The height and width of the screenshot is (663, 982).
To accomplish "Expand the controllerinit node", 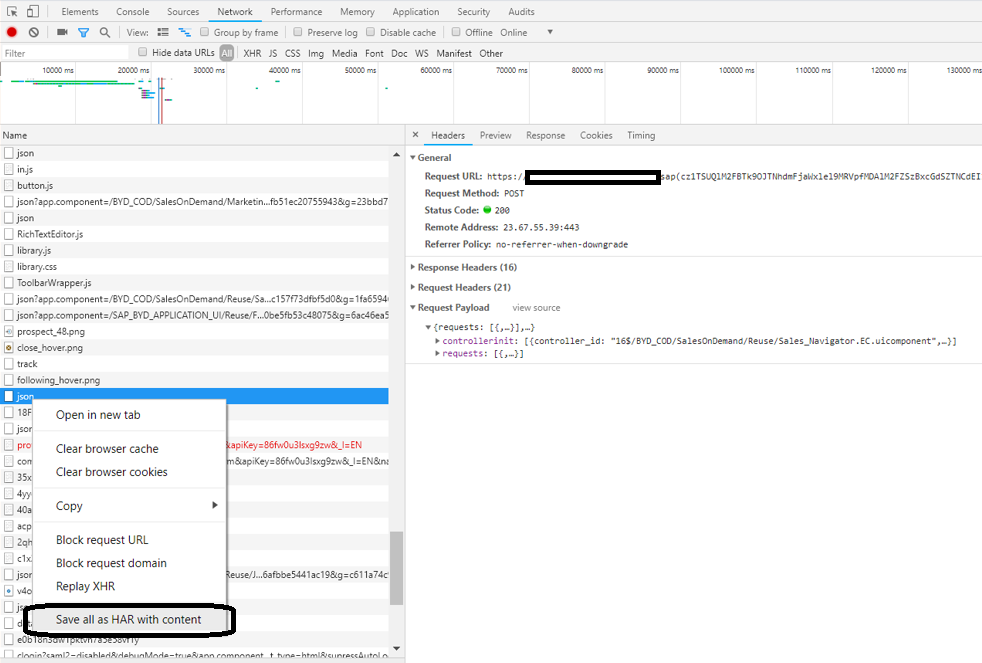I will pos(437,341).
